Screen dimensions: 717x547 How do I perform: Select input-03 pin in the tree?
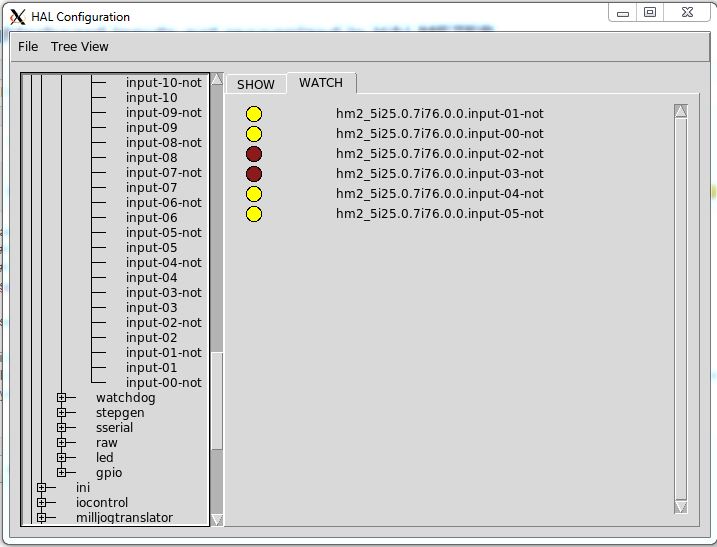[151, 308]
